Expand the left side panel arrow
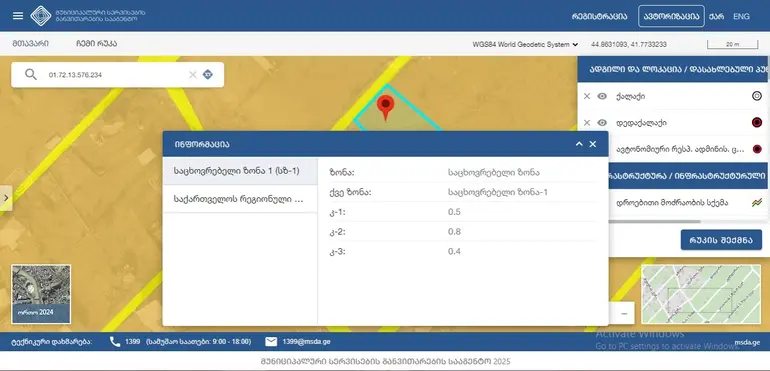Viewport: 770px width, 371px height. (x=6, y=198)
